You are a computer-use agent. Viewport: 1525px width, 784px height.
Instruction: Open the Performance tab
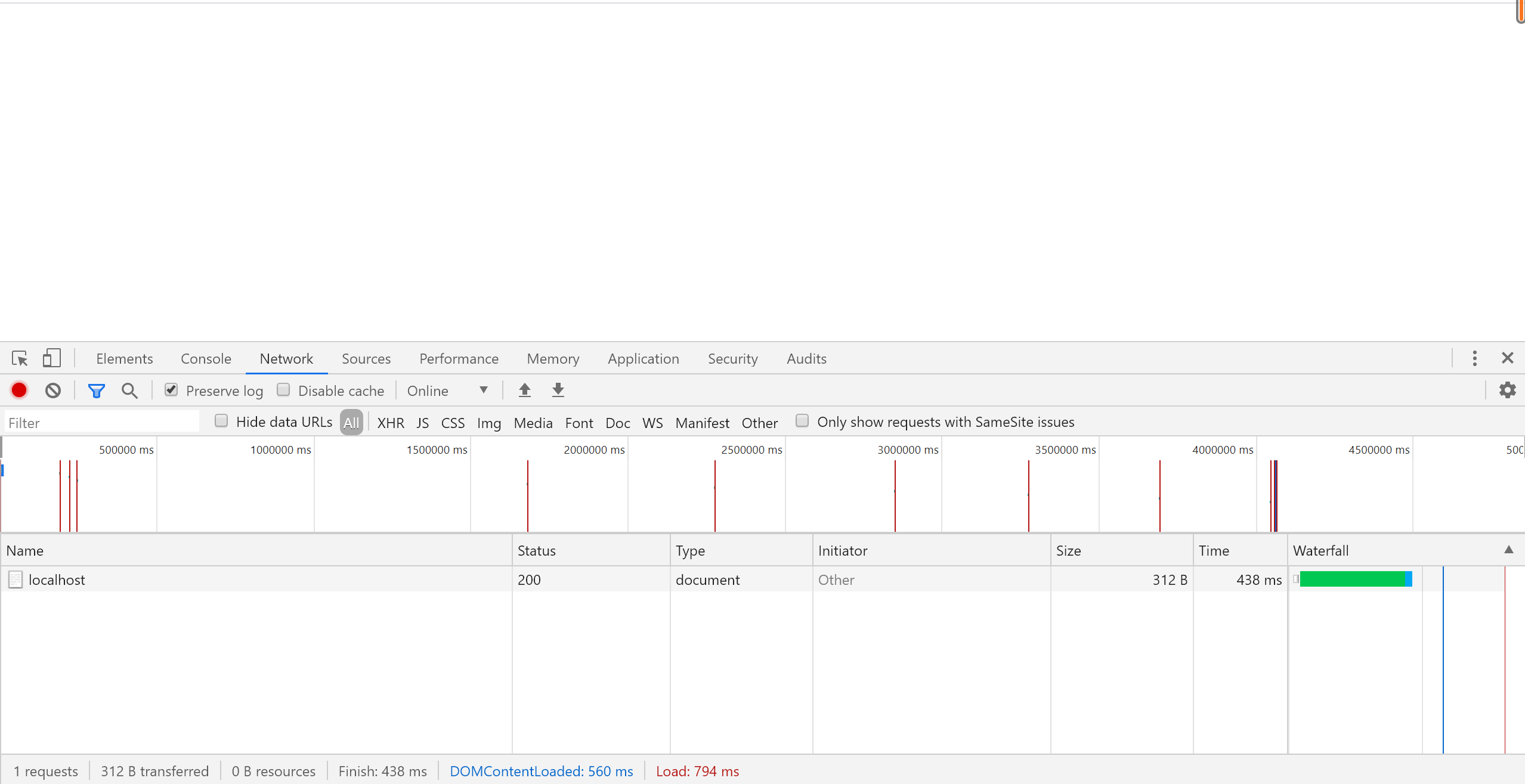tap(459, 358)
